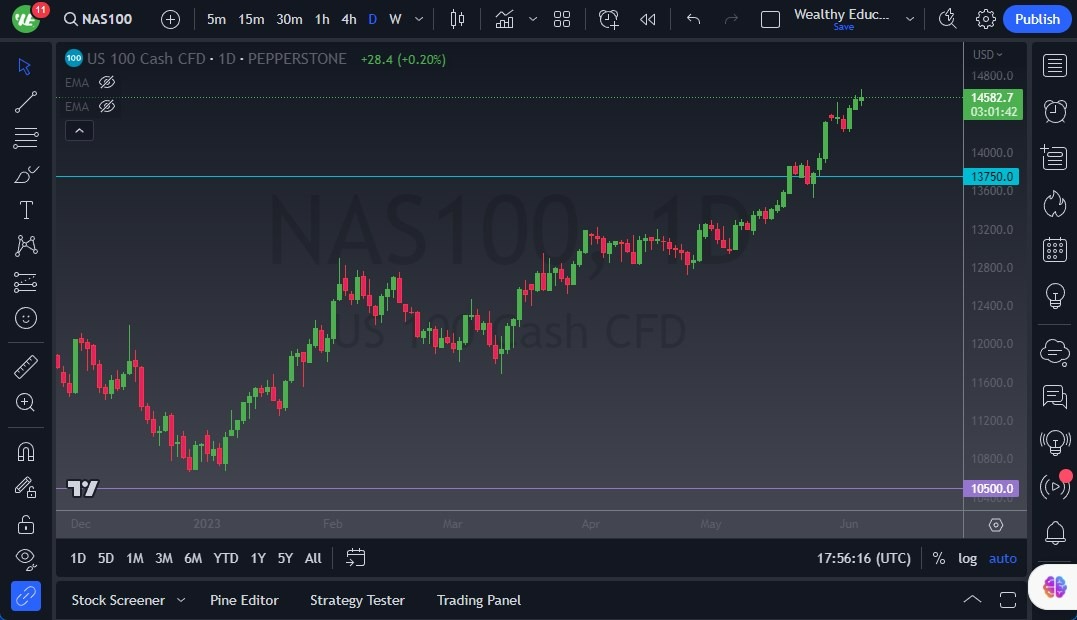Toggle logarithmic price scale

pos(967,558)
